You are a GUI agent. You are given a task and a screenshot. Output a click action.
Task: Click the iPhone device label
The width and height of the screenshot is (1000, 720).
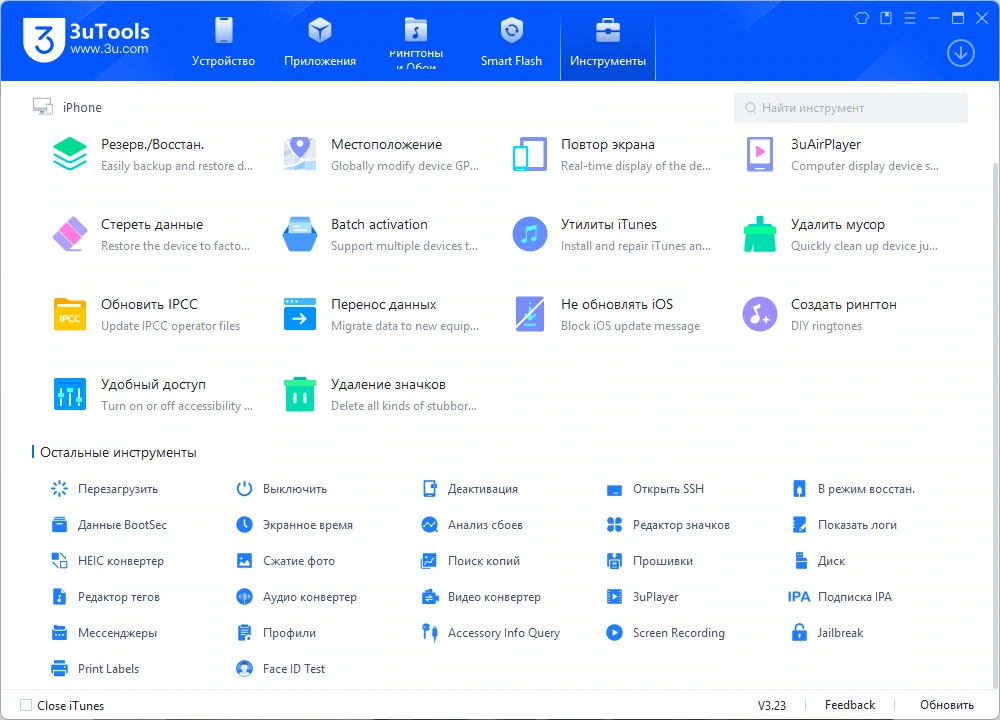pos(82,107)
